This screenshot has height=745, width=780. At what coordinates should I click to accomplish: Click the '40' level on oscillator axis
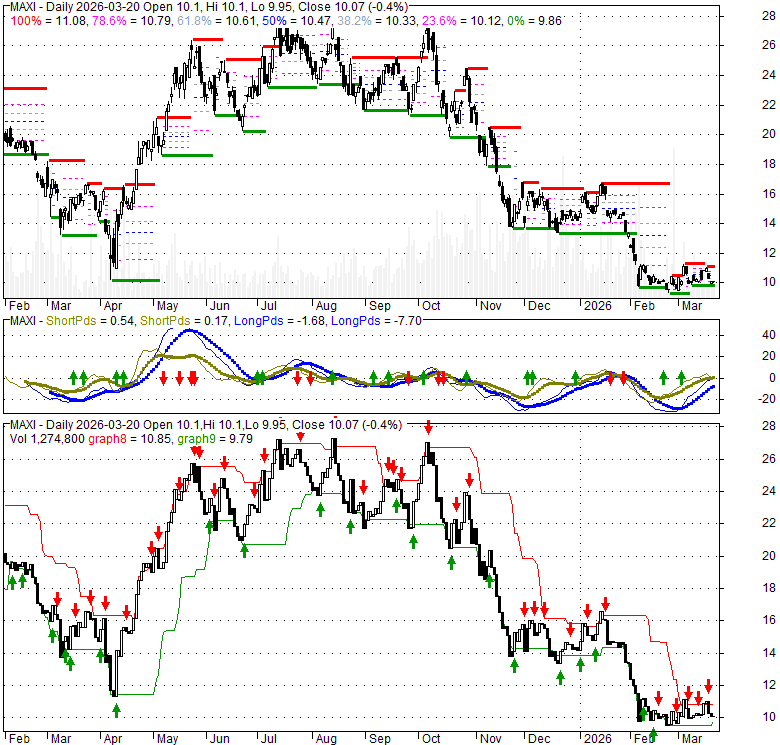pyautogui.click(x=769, y=335)
